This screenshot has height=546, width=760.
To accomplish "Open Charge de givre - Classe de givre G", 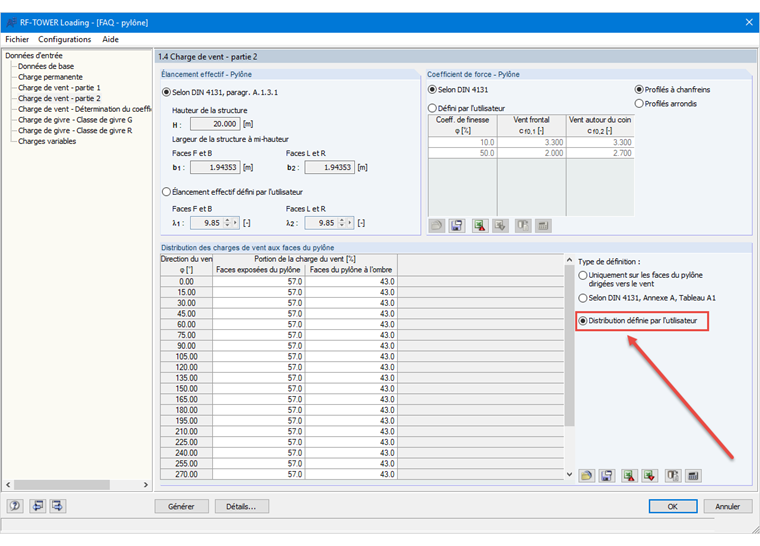I will (75, 119).
